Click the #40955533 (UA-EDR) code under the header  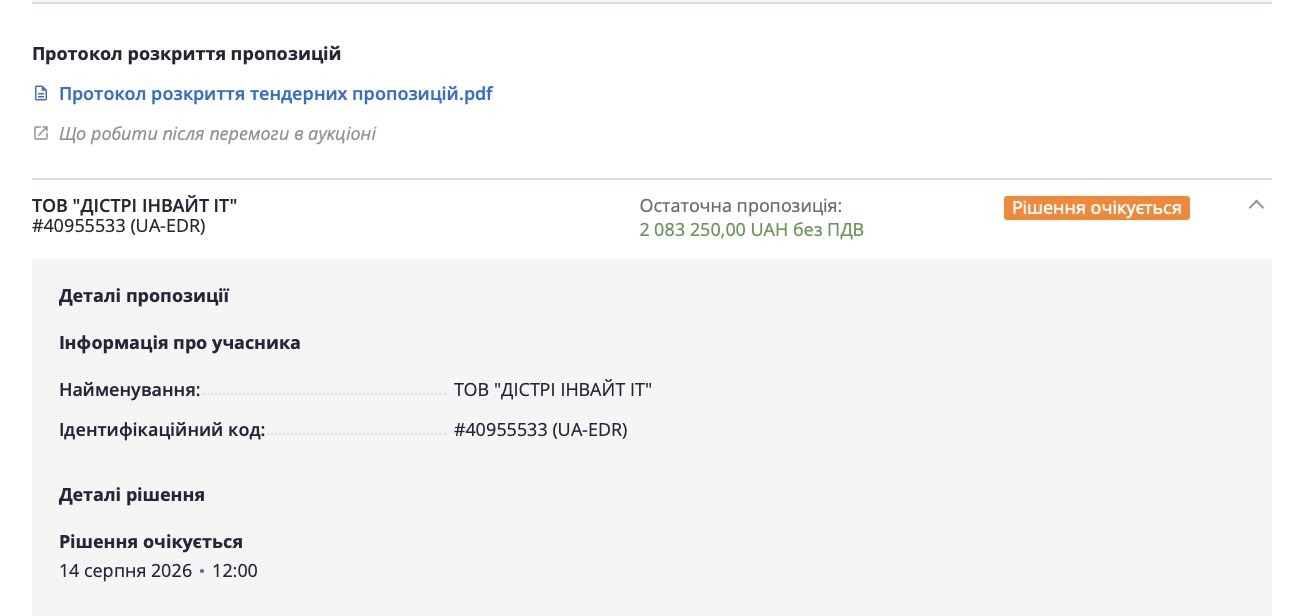coord(119,226)
